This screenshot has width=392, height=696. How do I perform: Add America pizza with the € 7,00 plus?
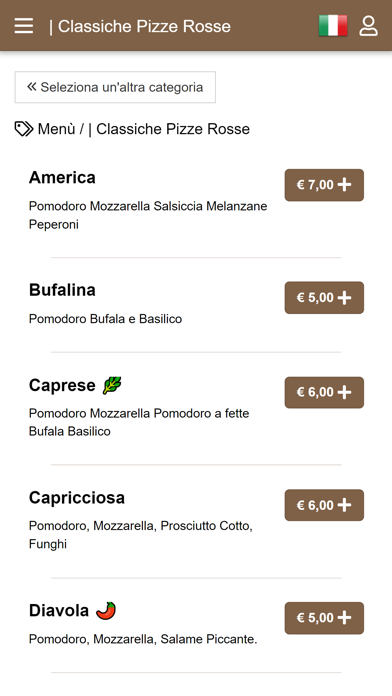click(324, 185)
